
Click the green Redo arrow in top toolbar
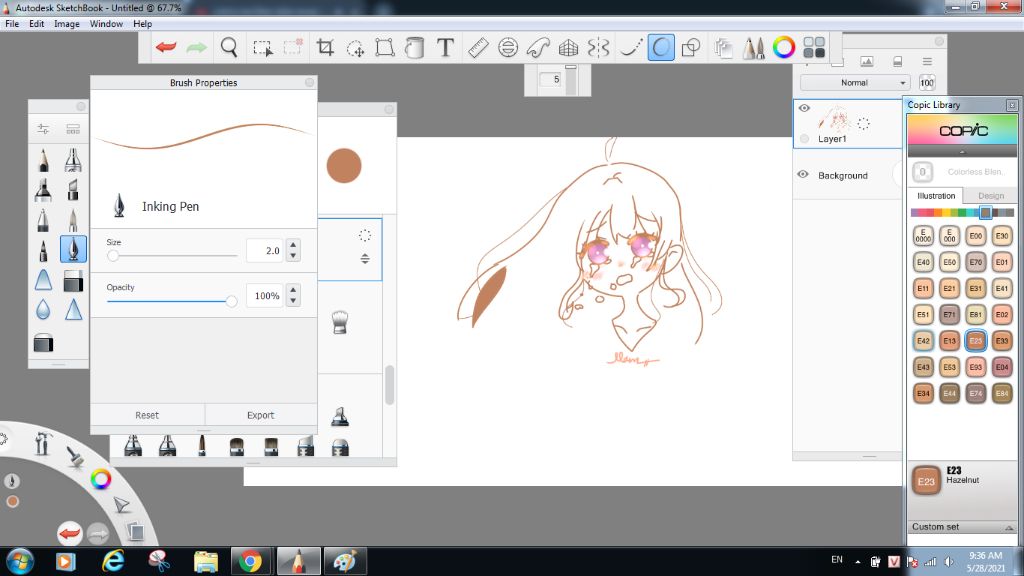(197, 47)
